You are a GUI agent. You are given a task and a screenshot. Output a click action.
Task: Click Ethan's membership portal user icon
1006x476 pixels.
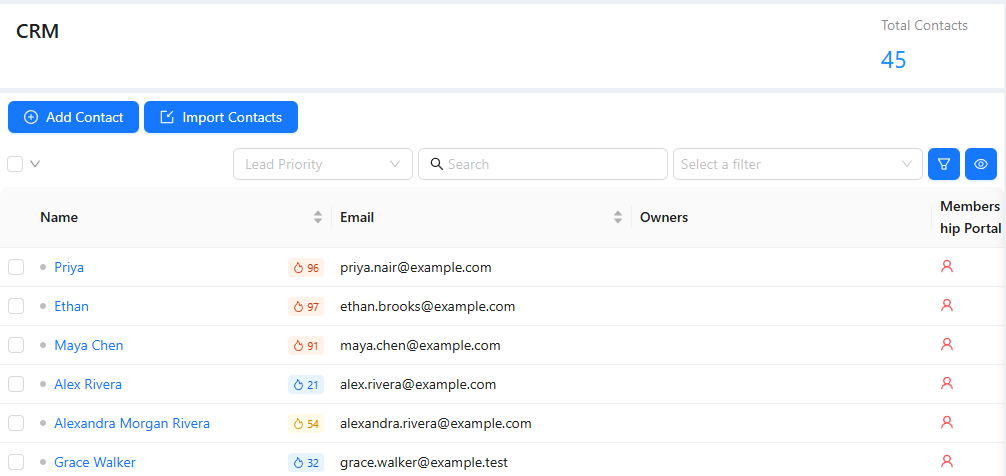point(946,305)
